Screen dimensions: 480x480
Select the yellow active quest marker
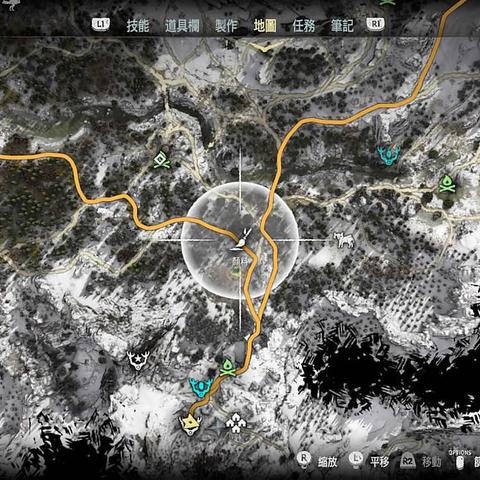click(189, 424)
